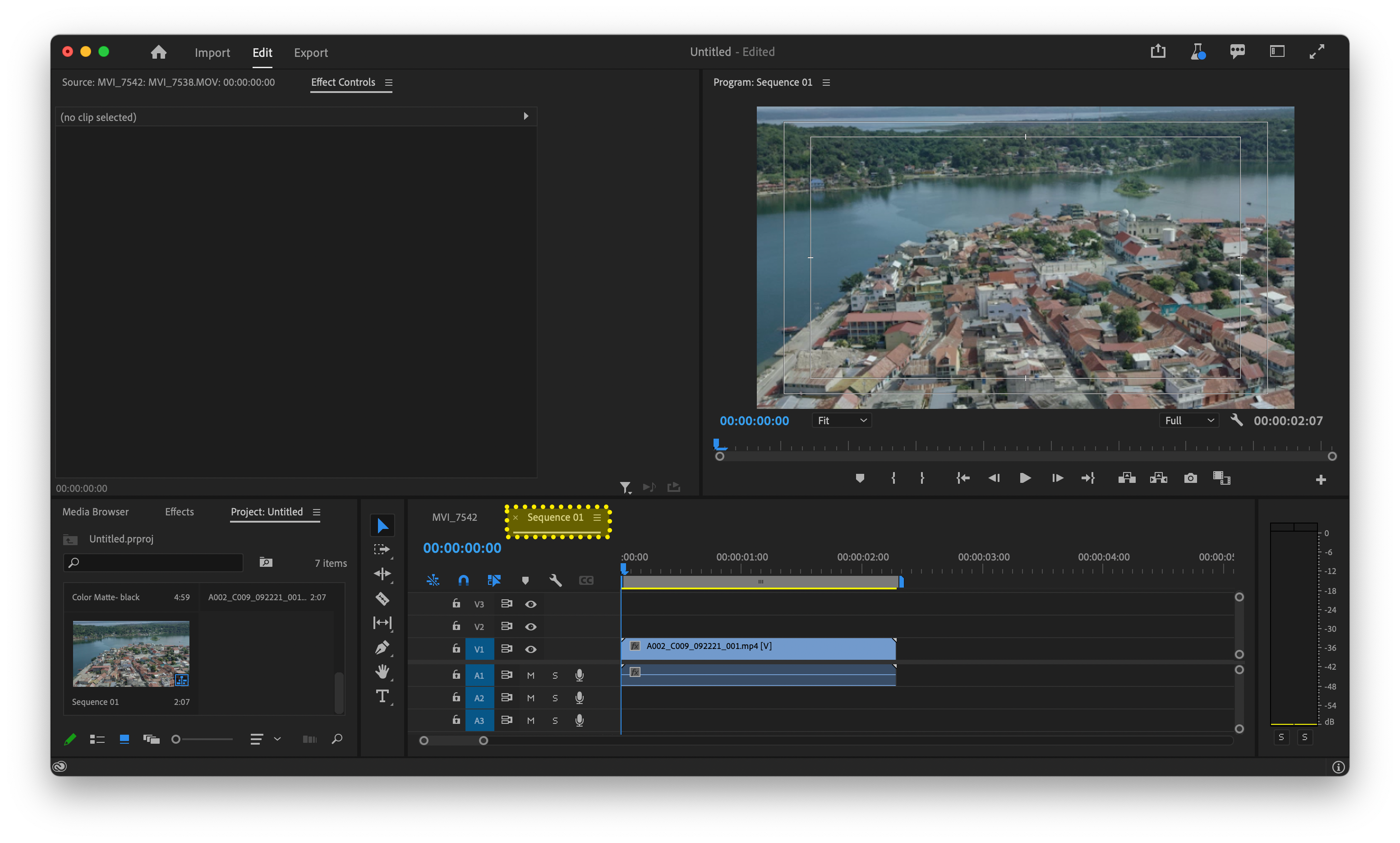This screenshot has width=1400, height=843.
Task: Choose the Type tool
Action: pos(382,696)
